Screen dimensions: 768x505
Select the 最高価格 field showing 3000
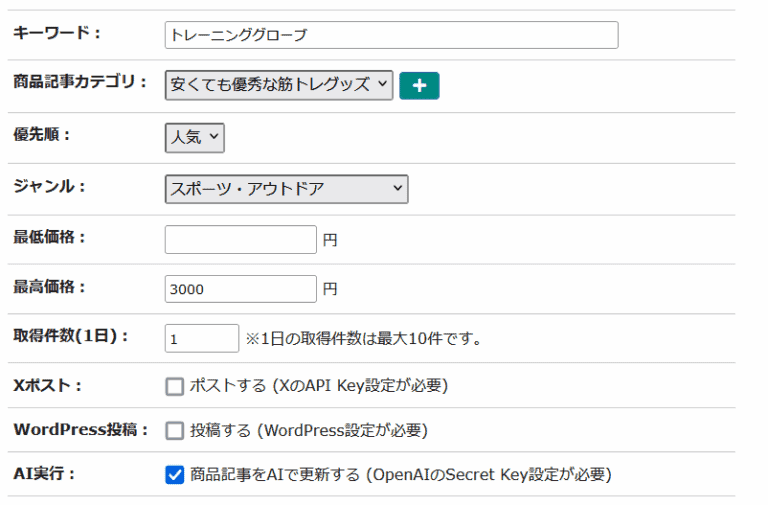click(x=240, y=289)
